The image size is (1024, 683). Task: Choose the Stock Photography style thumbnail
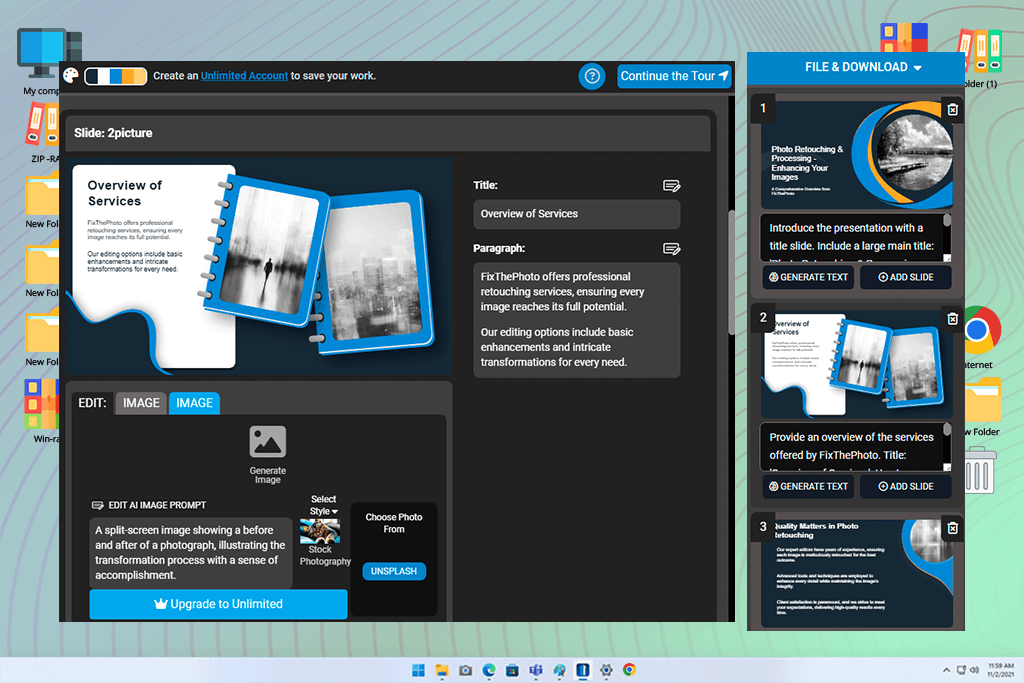tap(320, 532)
